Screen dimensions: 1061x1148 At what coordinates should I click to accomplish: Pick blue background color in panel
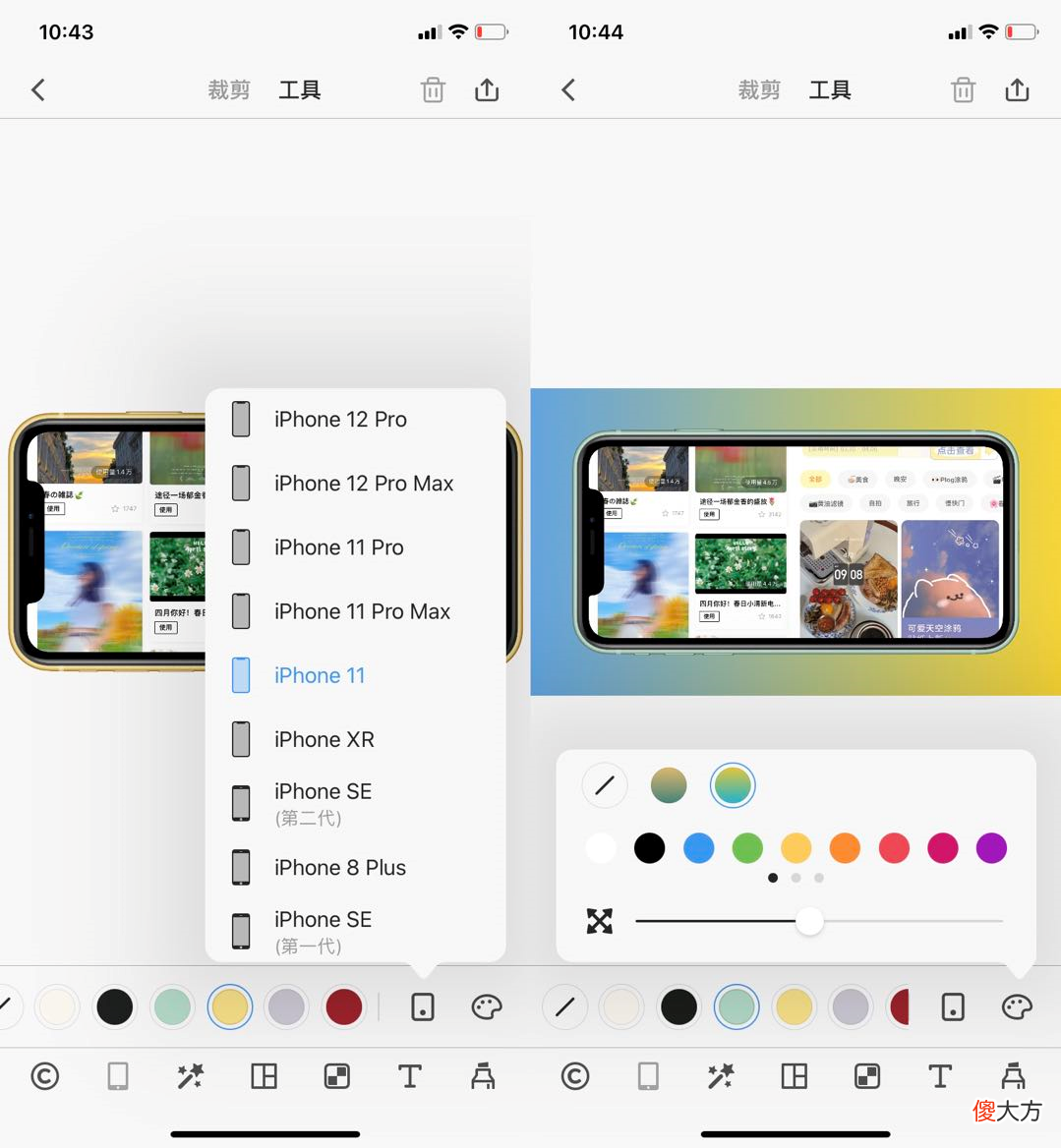click(698, 848)
